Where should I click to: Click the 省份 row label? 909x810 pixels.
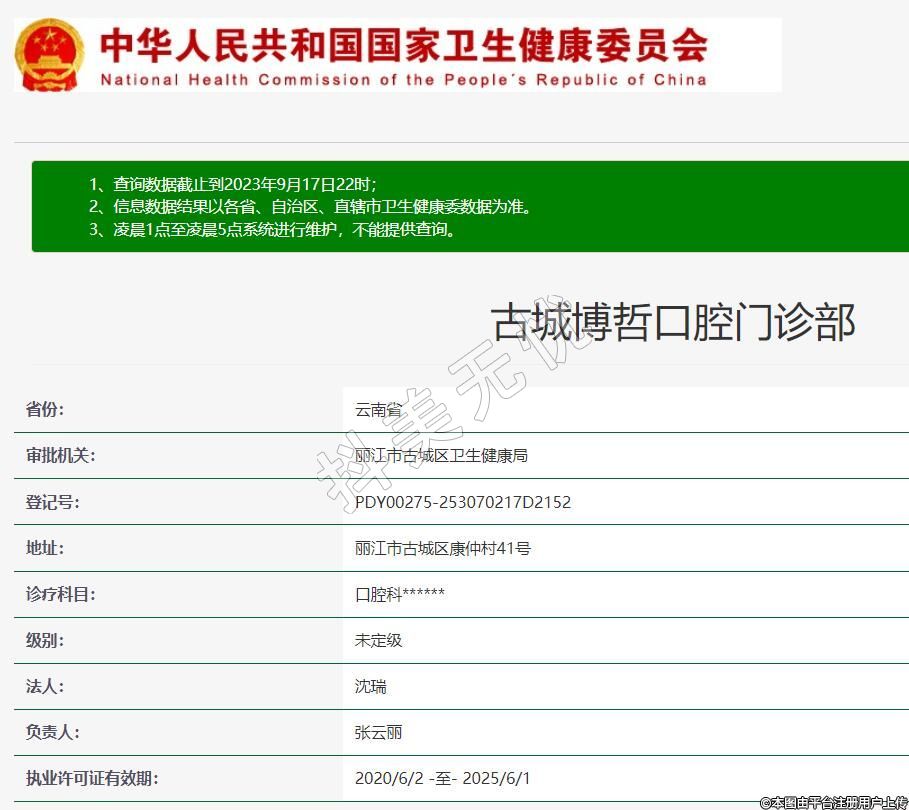(x=44, y=409)
